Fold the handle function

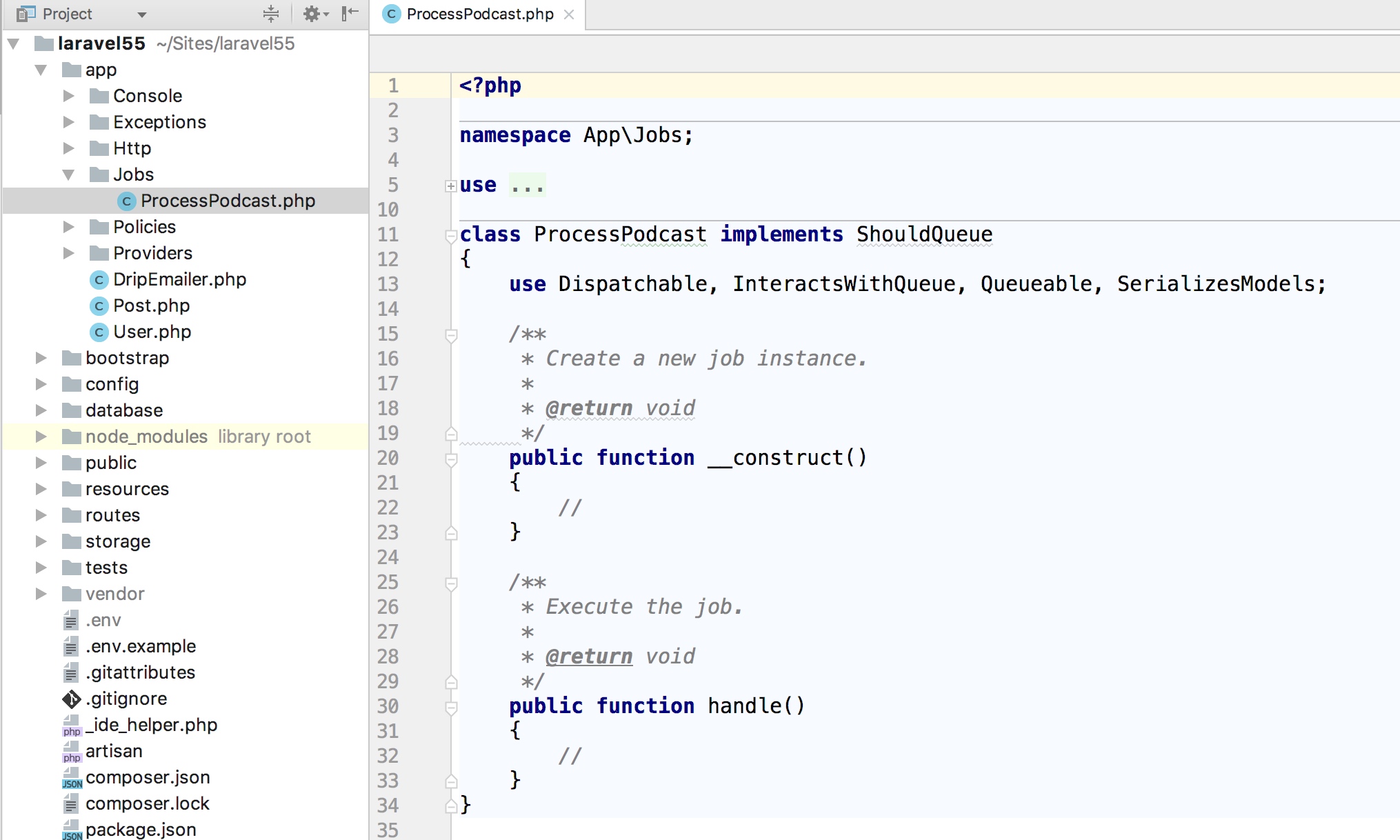coord(451,708)
